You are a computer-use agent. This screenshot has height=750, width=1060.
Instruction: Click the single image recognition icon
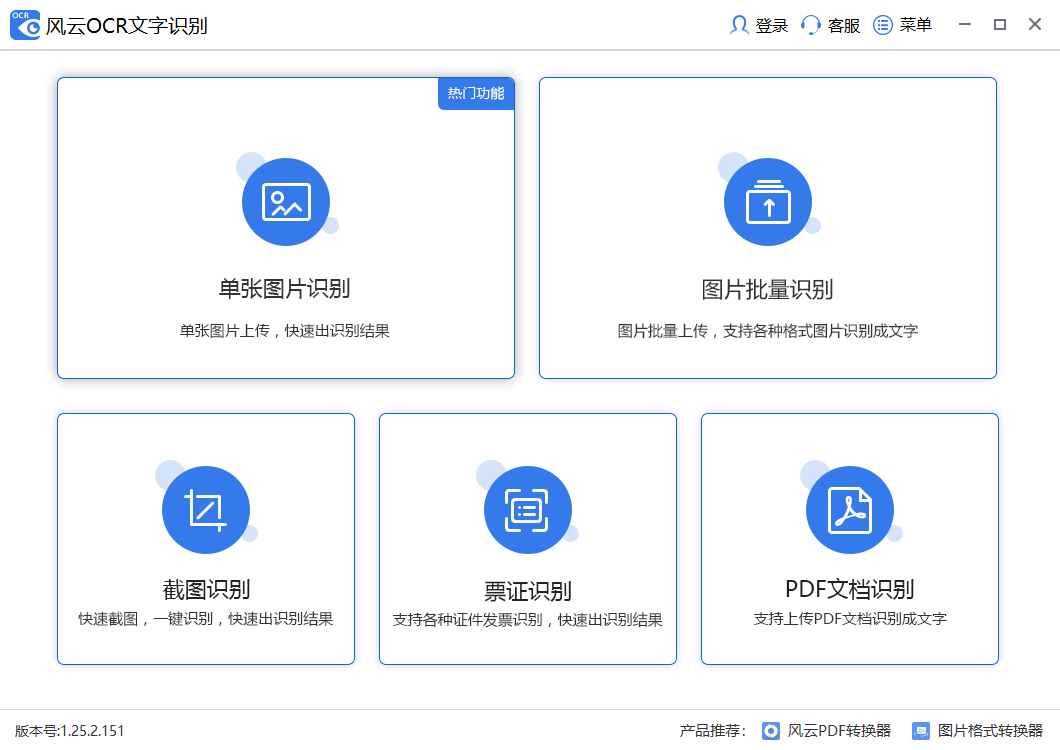coord(286,202)
